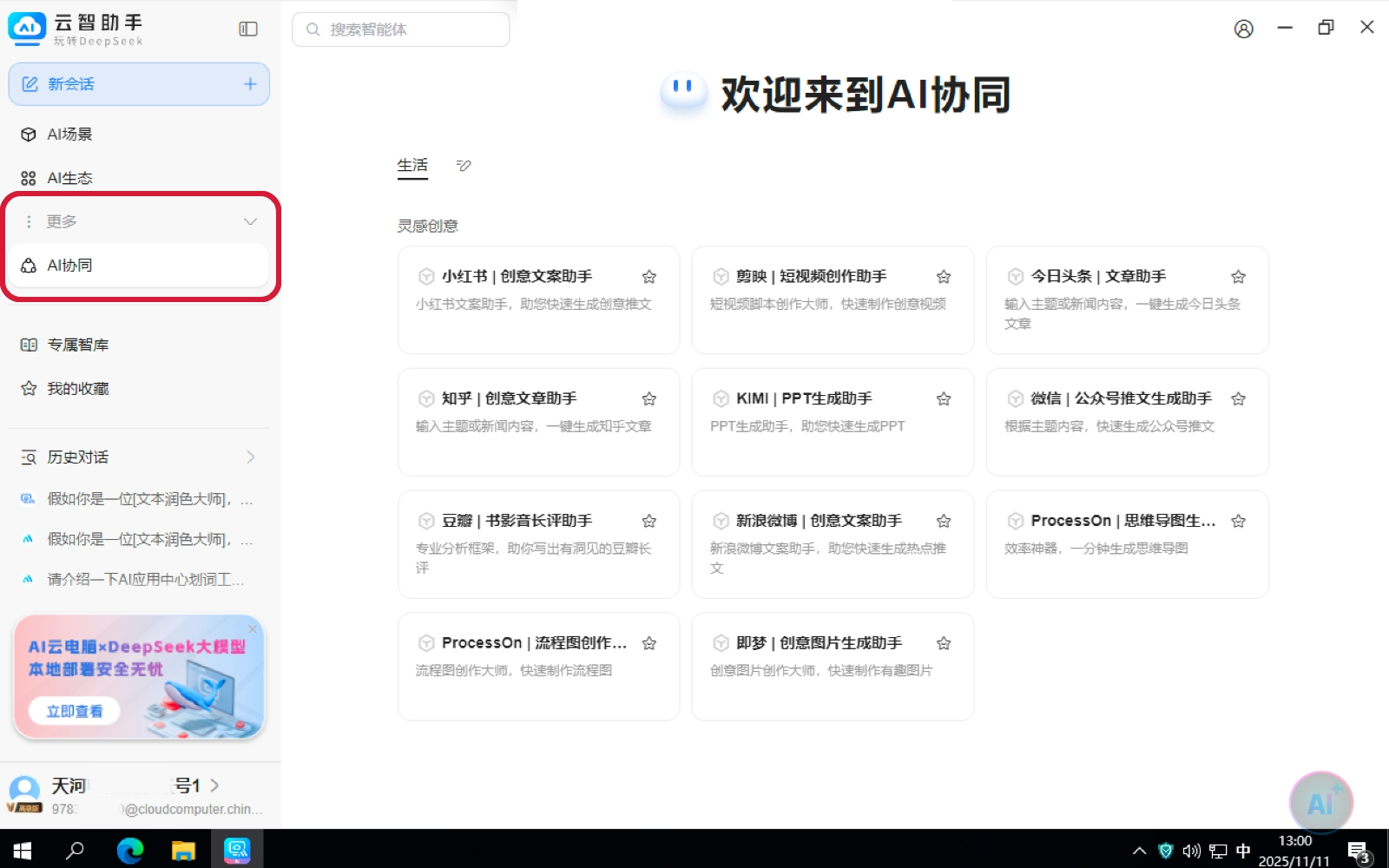Open 我的收藏 in the sidebar
Viewport: 1389px width, 868px height.
(x=139, y=389)
